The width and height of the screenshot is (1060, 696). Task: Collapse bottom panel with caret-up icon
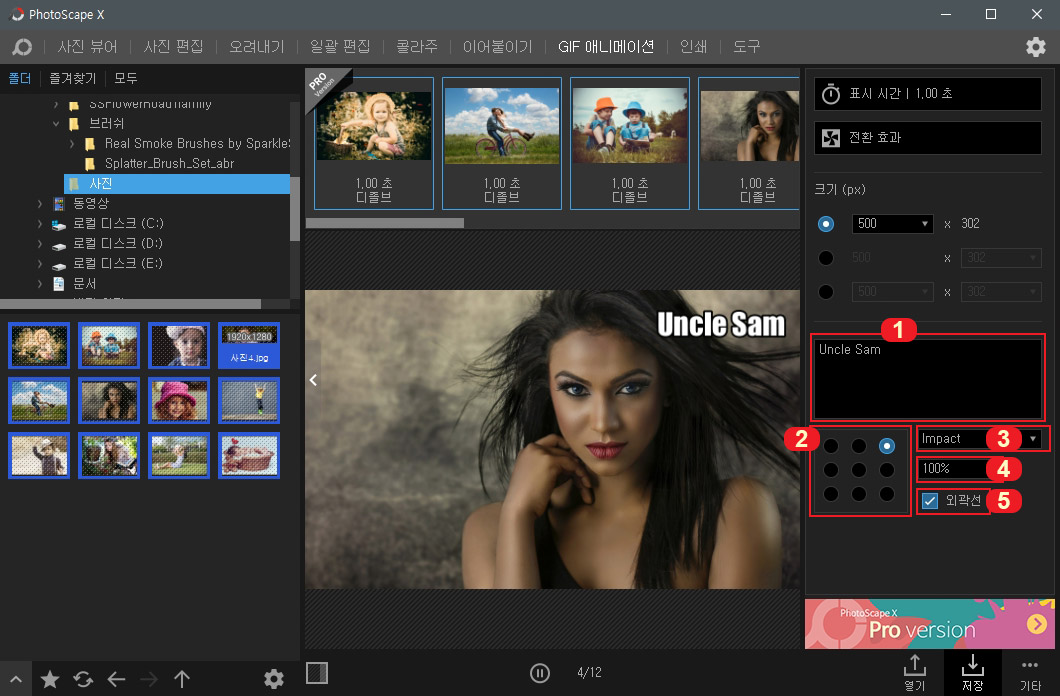[16, 680]
